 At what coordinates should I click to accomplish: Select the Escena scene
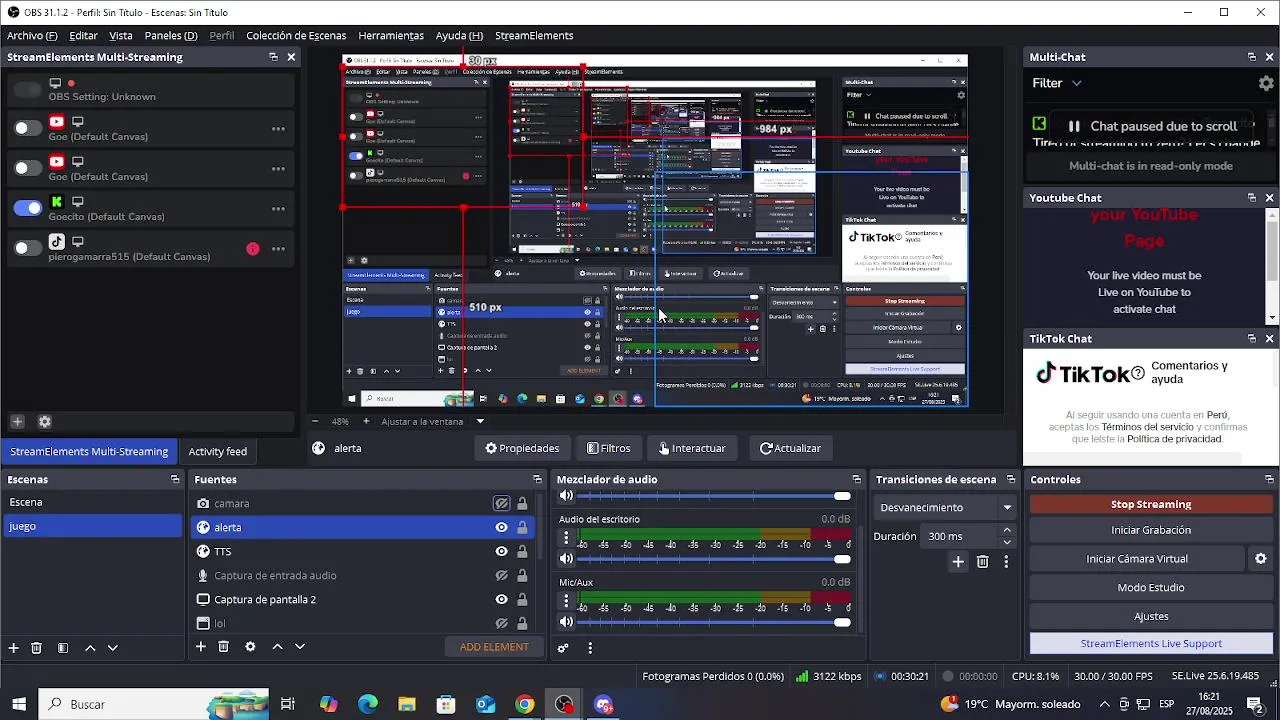point(92,503)
